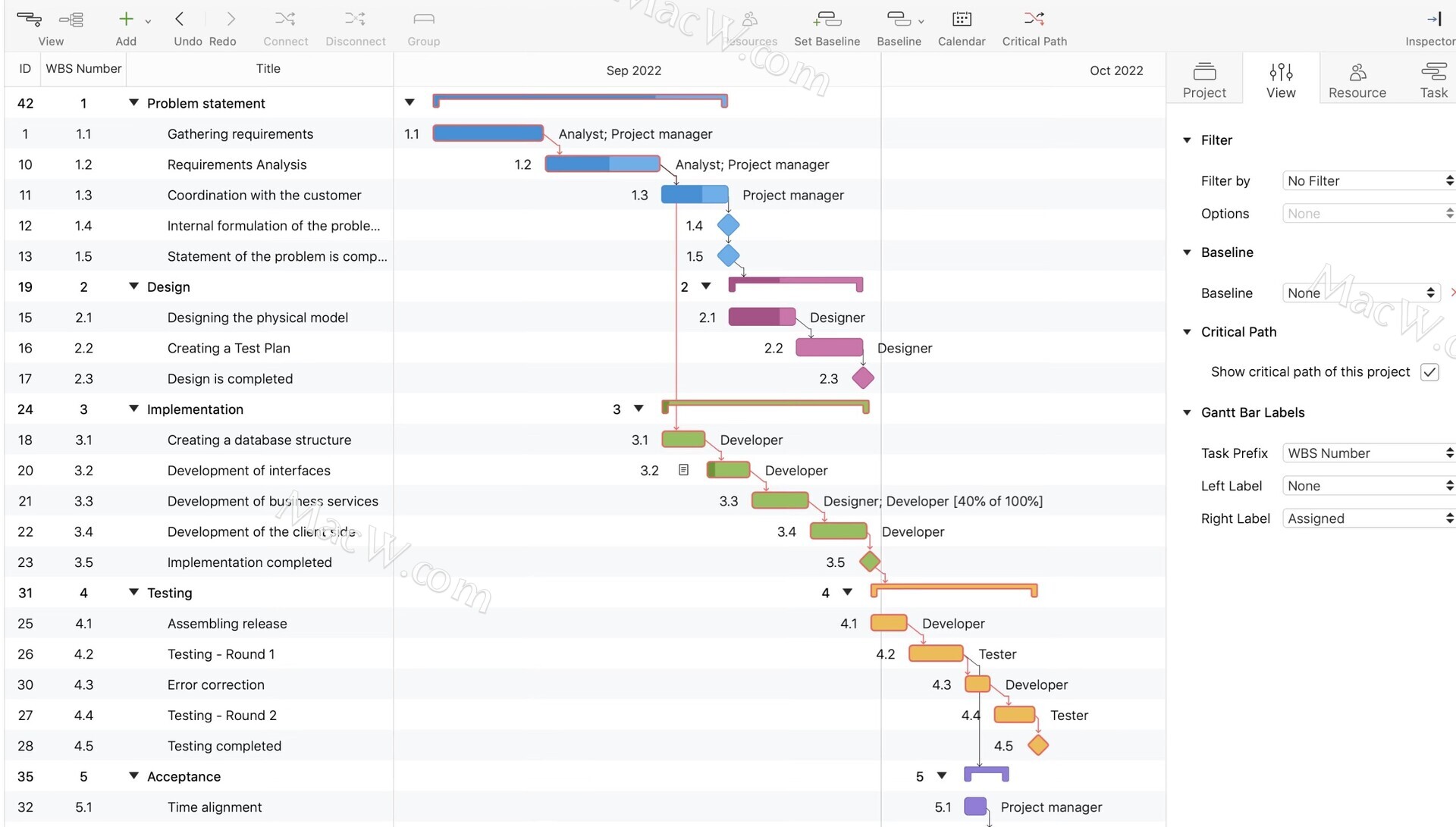Select the Design is completed milestone diamond

click(862, 378)
